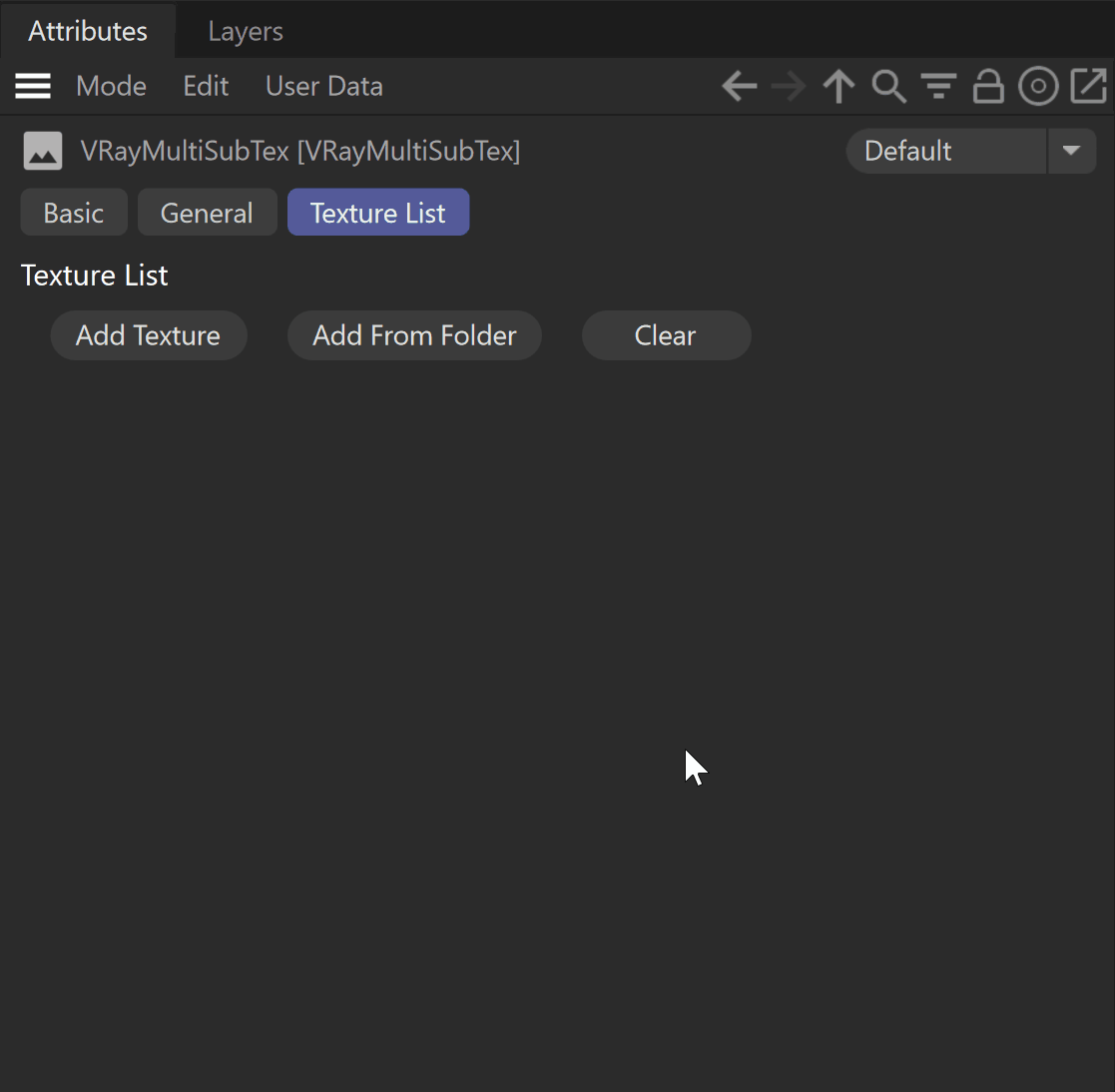This screenshot has width=1115, height=1092.
Task: Open new Attribute Manager window icon
Action: point(1089,87)
